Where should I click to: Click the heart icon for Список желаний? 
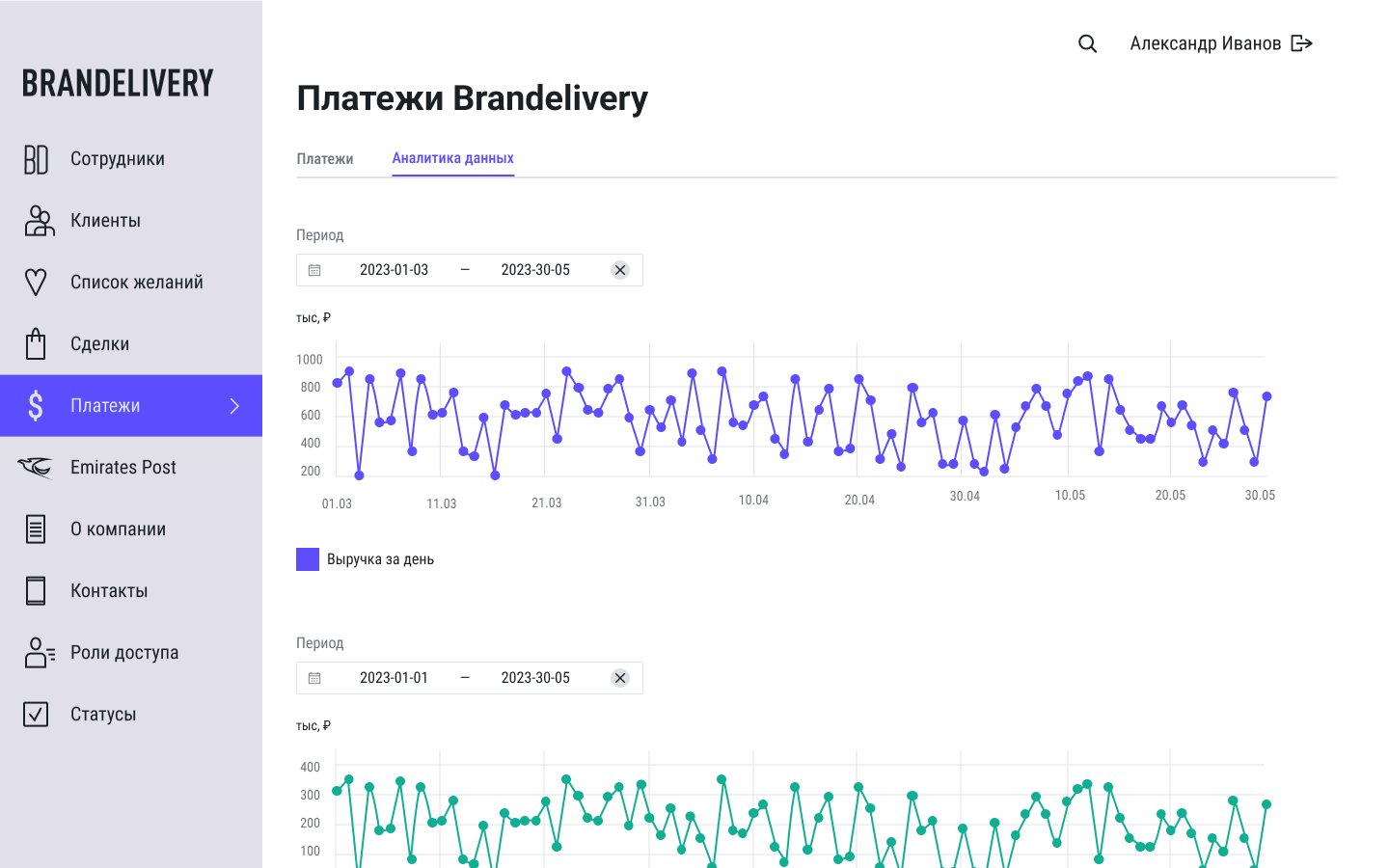[x=36, y=283]
